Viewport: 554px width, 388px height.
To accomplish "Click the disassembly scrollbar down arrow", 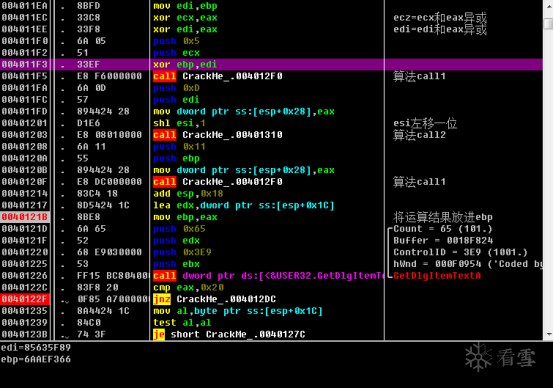I will pyautogui.click(x=549, y=334).
